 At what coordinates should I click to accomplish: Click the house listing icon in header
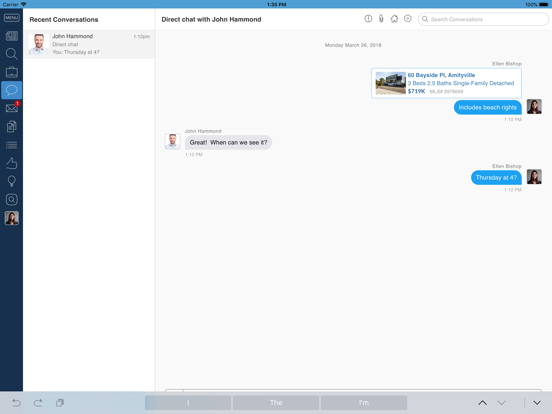point(394,19)
